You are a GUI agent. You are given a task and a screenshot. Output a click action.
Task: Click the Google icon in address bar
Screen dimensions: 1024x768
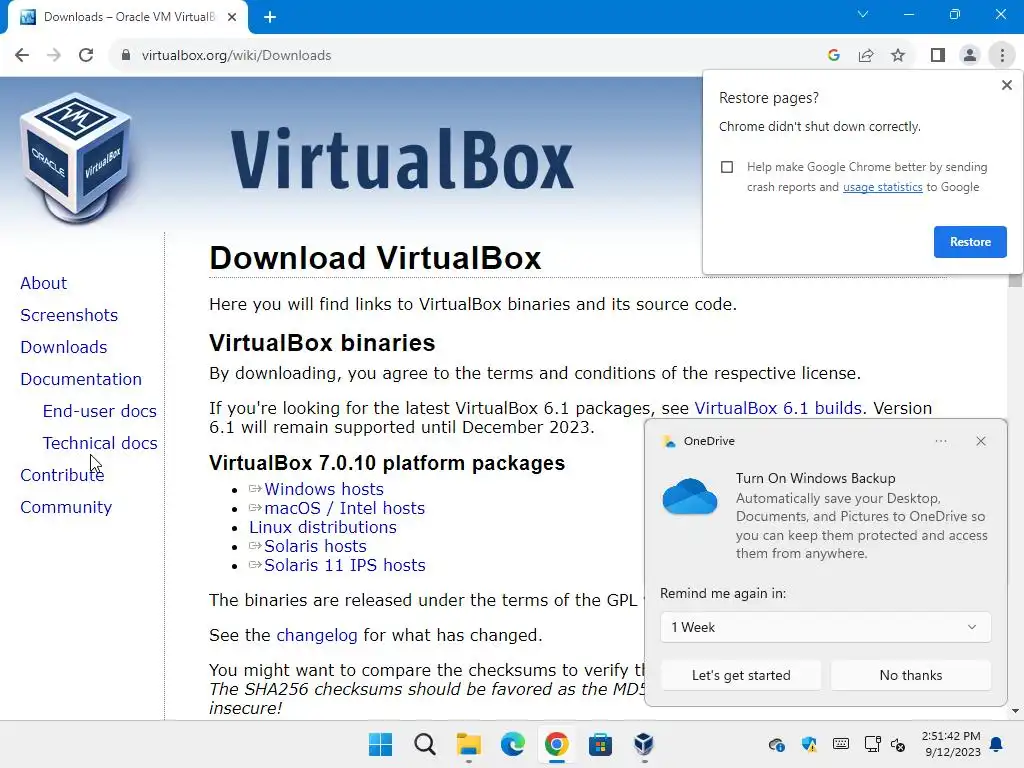click(x=833, y=56)
